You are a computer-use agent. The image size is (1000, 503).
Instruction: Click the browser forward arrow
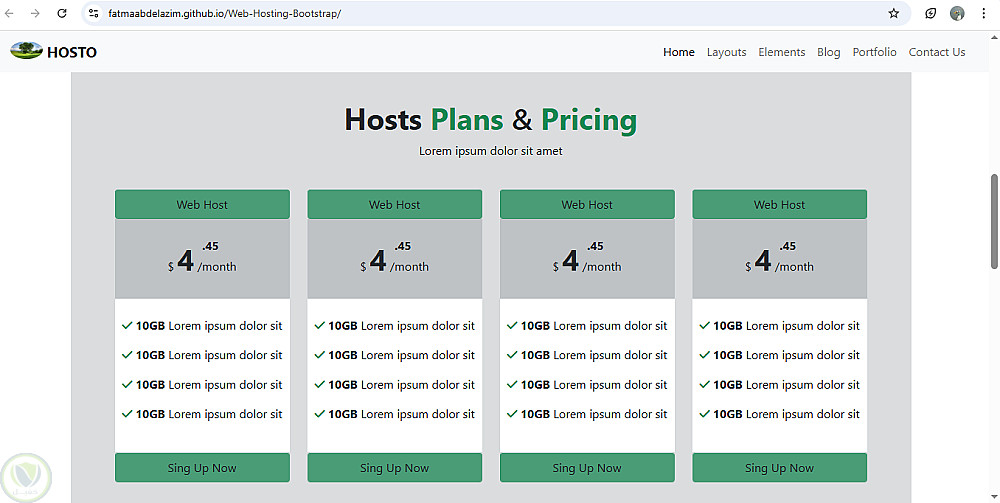click(36, 14)
